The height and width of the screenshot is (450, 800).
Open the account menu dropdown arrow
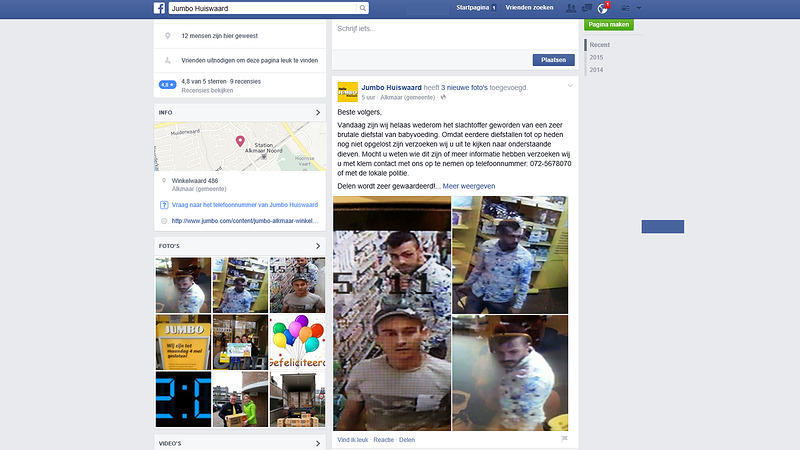639,8
